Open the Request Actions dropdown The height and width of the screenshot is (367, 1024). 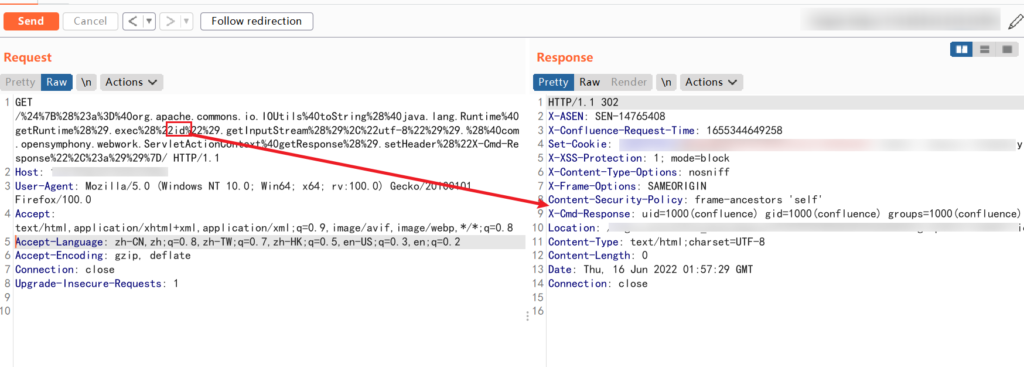pyautogui.click(x=131, y=82)
